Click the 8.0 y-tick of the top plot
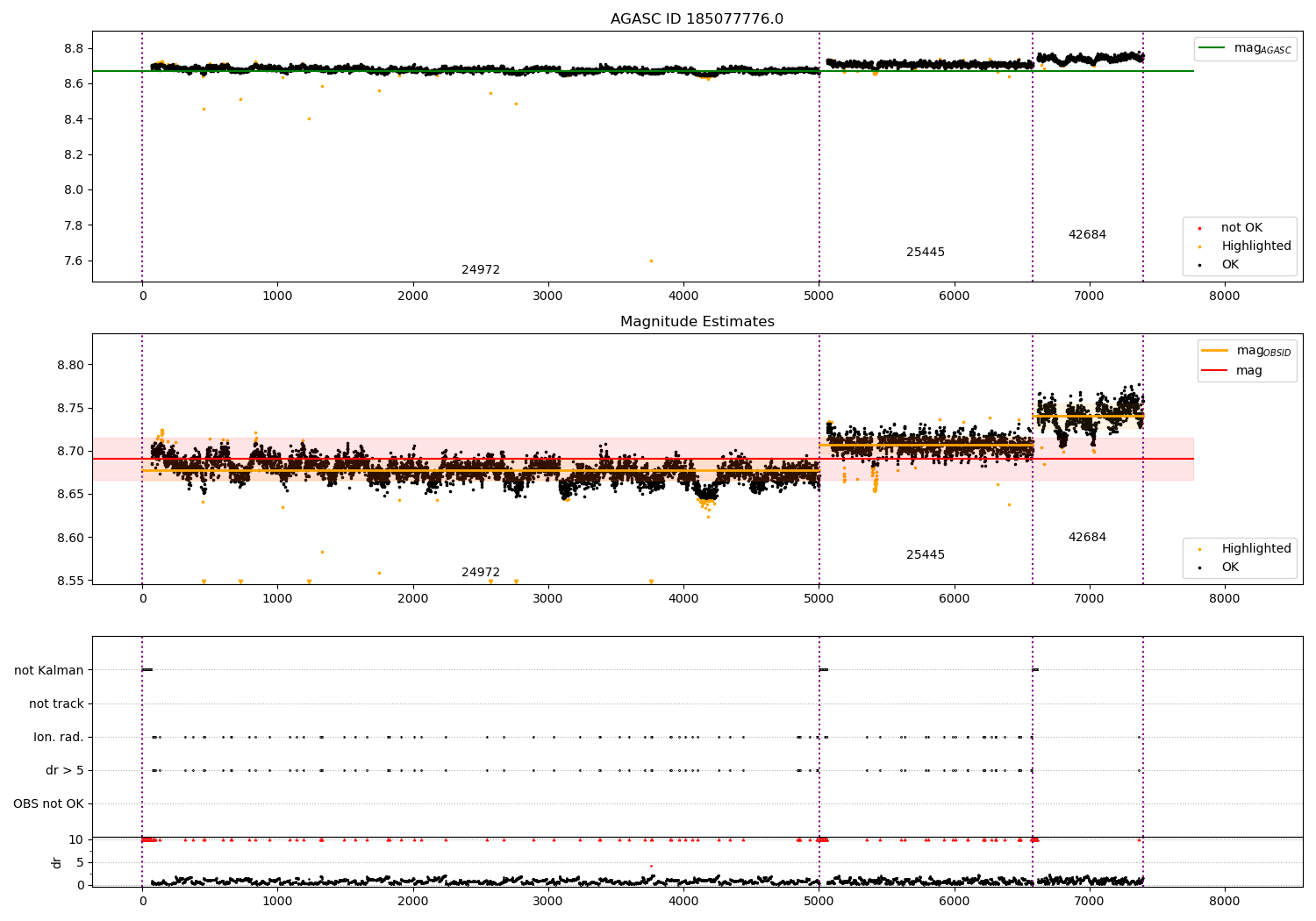 tap(74, 190)
